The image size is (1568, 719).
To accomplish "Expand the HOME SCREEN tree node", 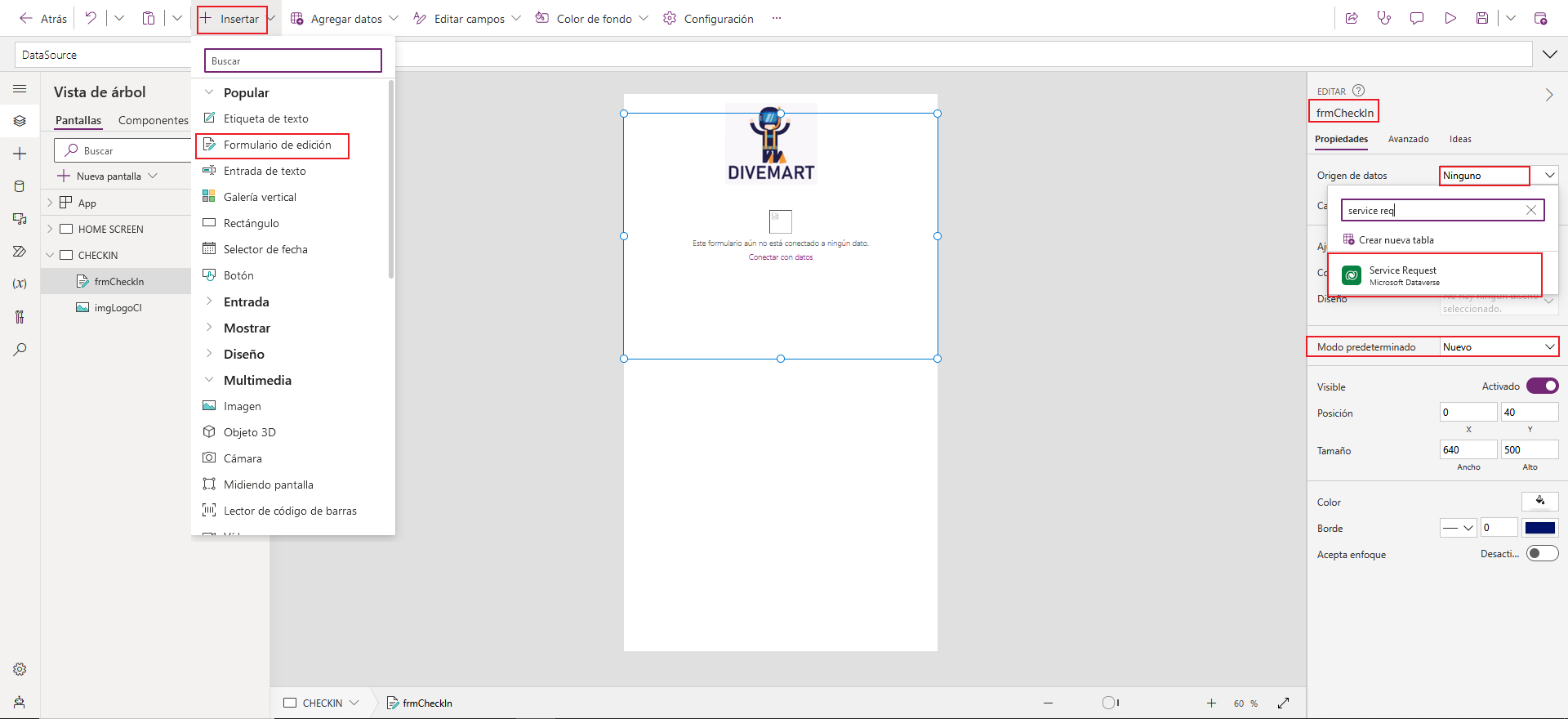I will click(x=50, y=229).
